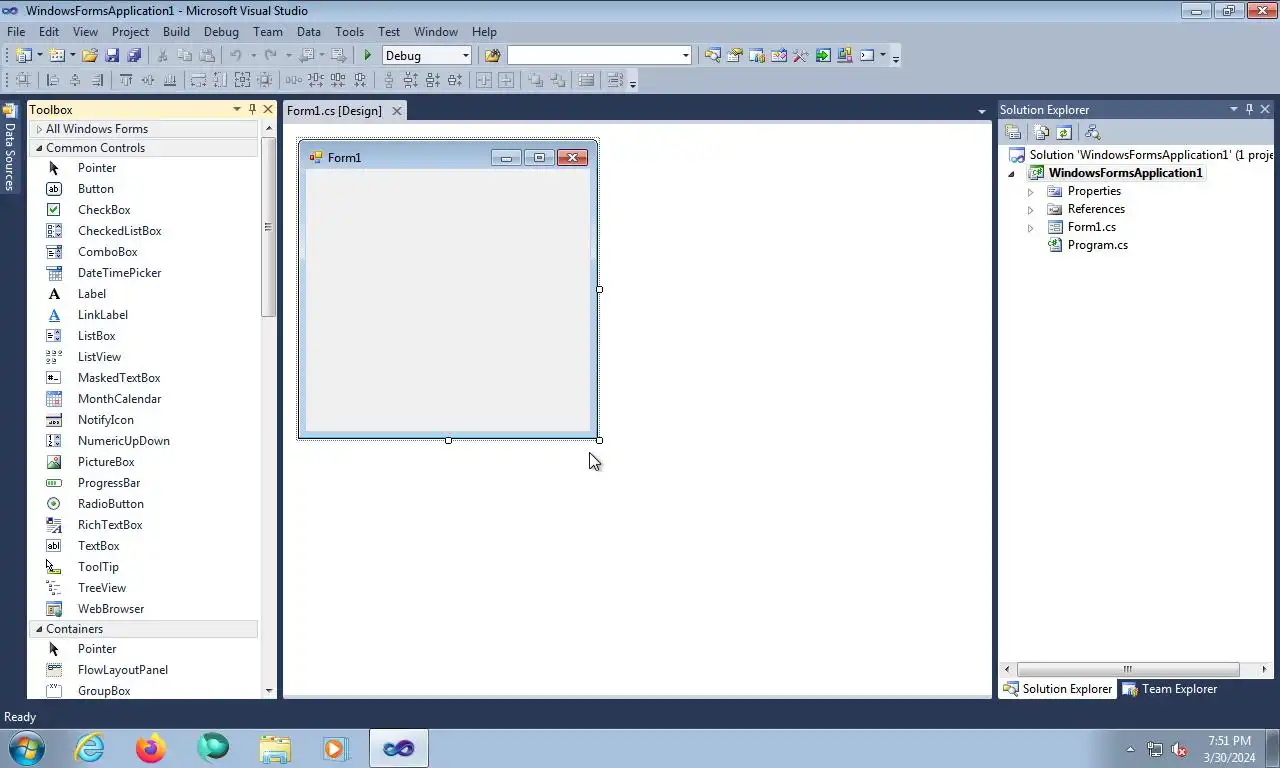
Task: Click the volume icon in system tray
Action: (1179, 749)
